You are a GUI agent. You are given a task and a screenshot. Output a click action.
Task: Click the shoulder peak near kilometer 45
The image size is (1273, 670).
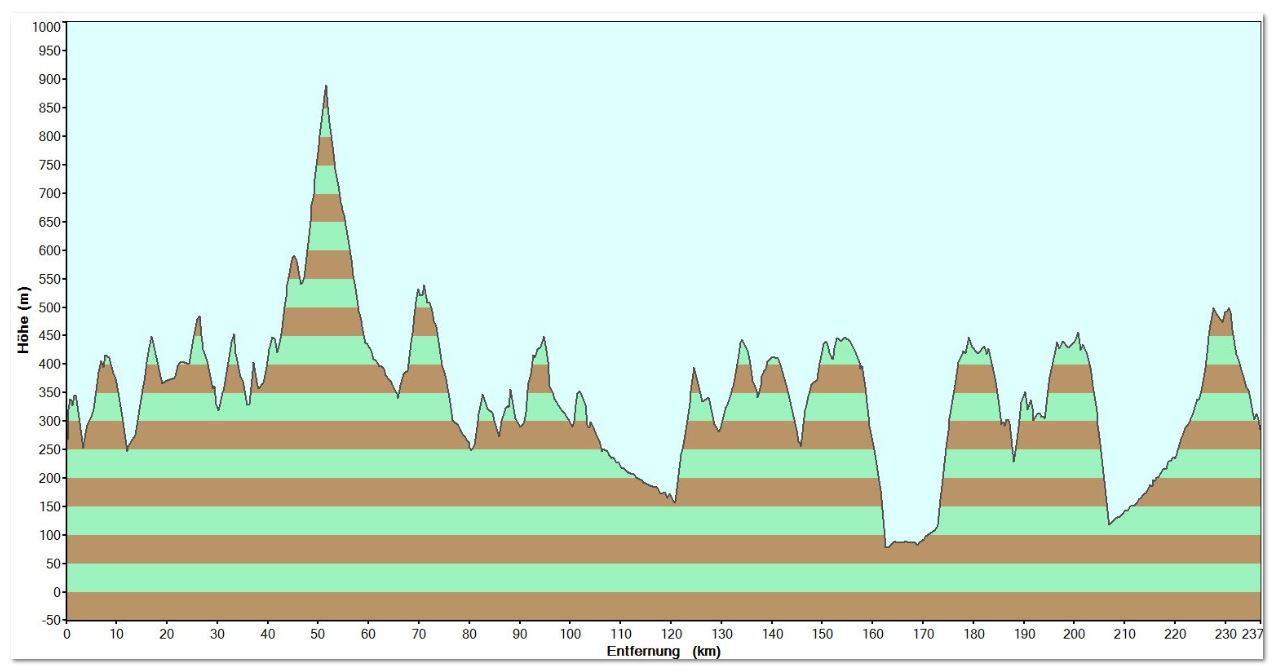[x=294, y=257]
